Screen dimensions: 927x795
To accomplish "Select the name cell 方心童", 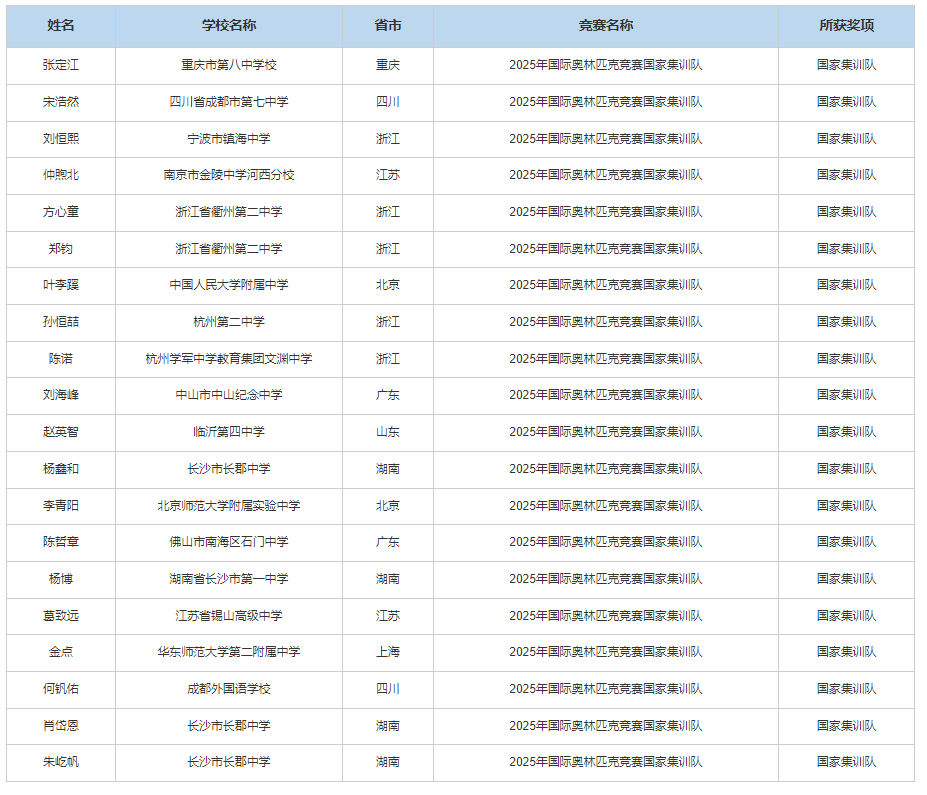I will (61, 212).
